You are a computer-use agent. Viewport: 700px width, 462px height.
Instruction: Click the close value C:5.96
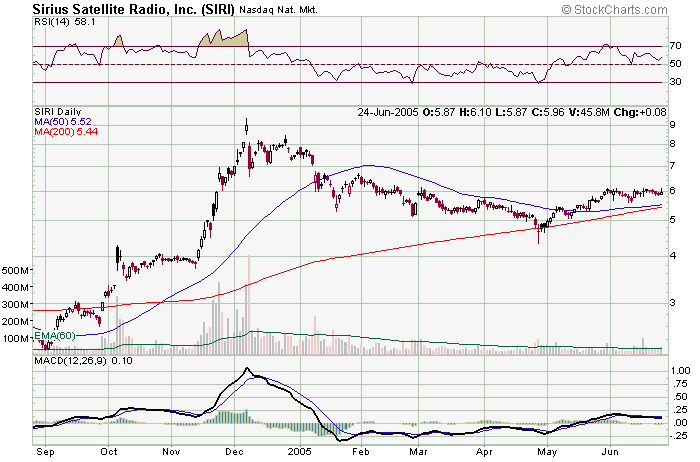[x=548, y=112]
